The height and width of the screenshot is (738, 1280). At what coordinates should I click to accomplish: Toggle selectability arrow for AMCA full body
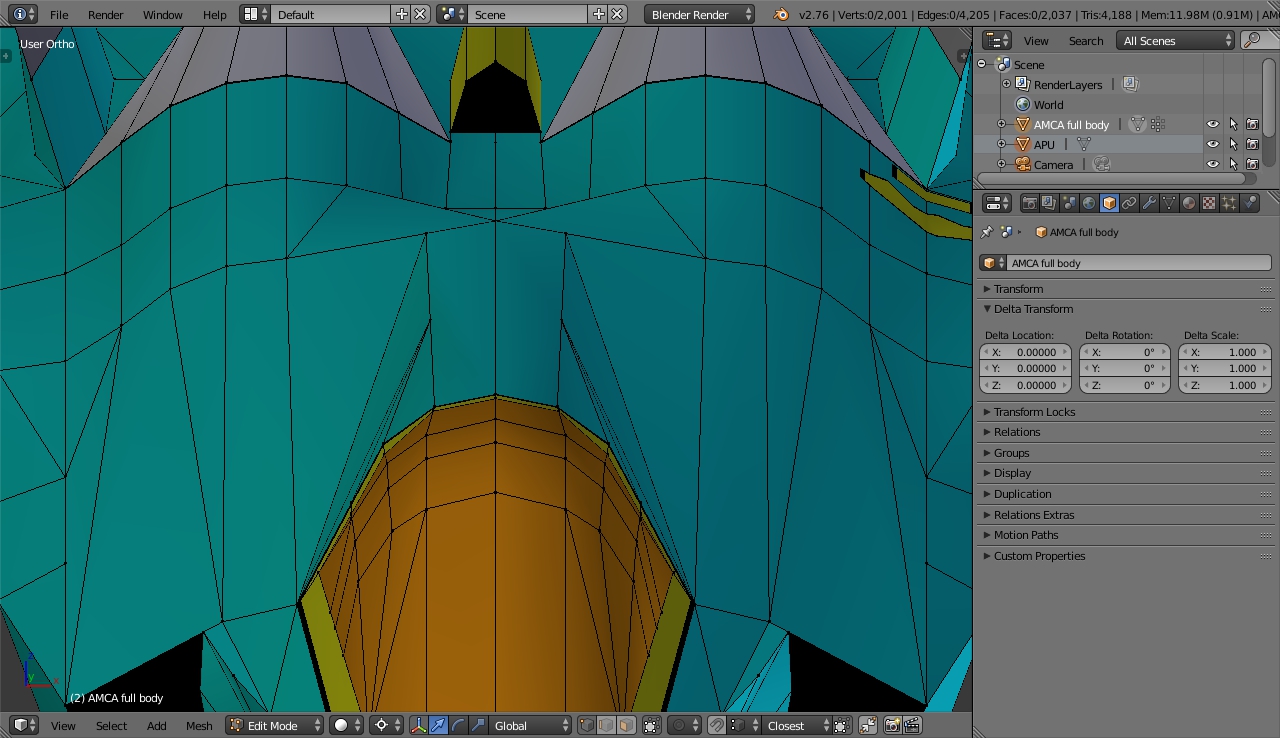point(1233,124)
